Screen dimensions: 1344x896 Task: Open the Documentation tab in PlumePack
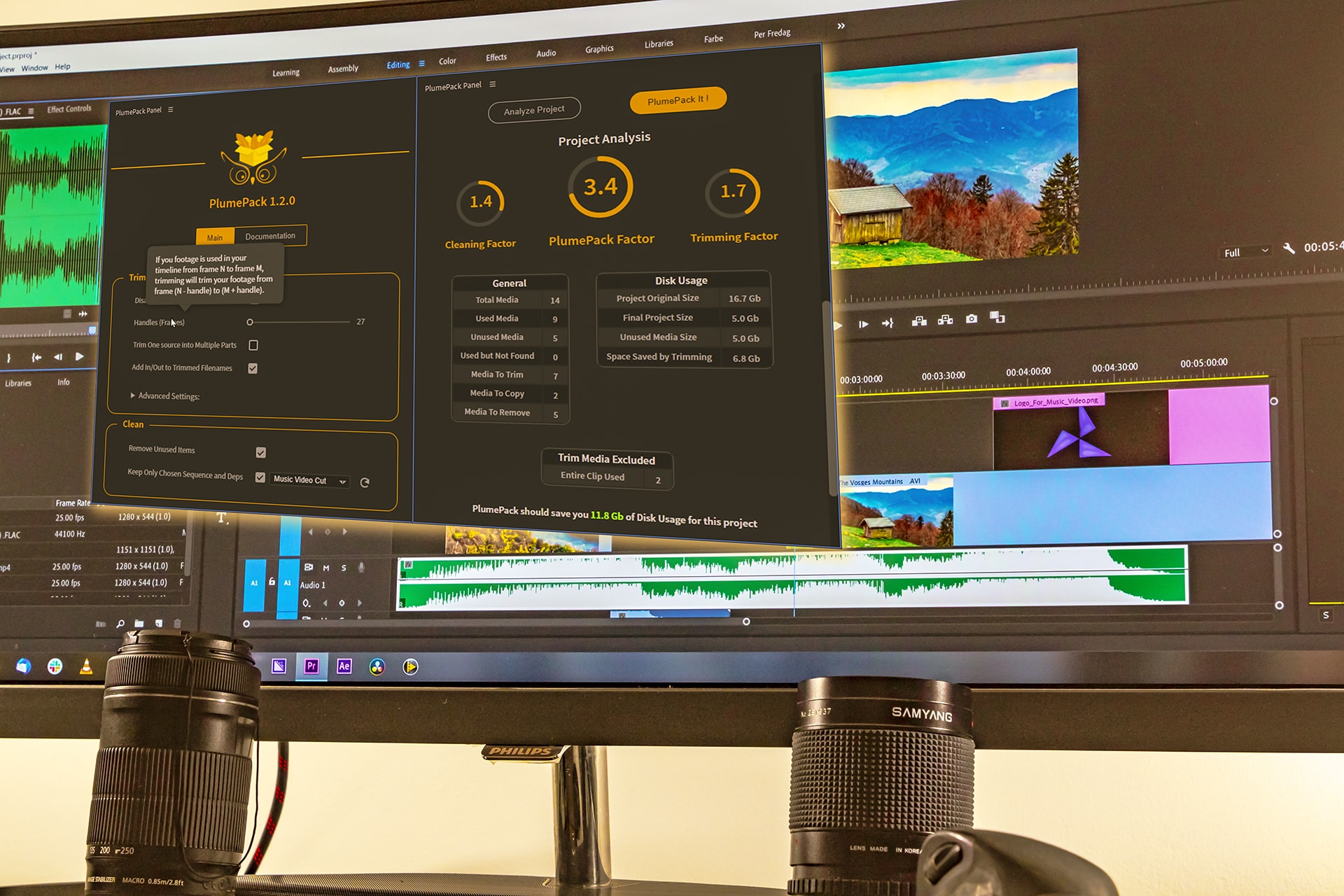click(x=270, y=236)
